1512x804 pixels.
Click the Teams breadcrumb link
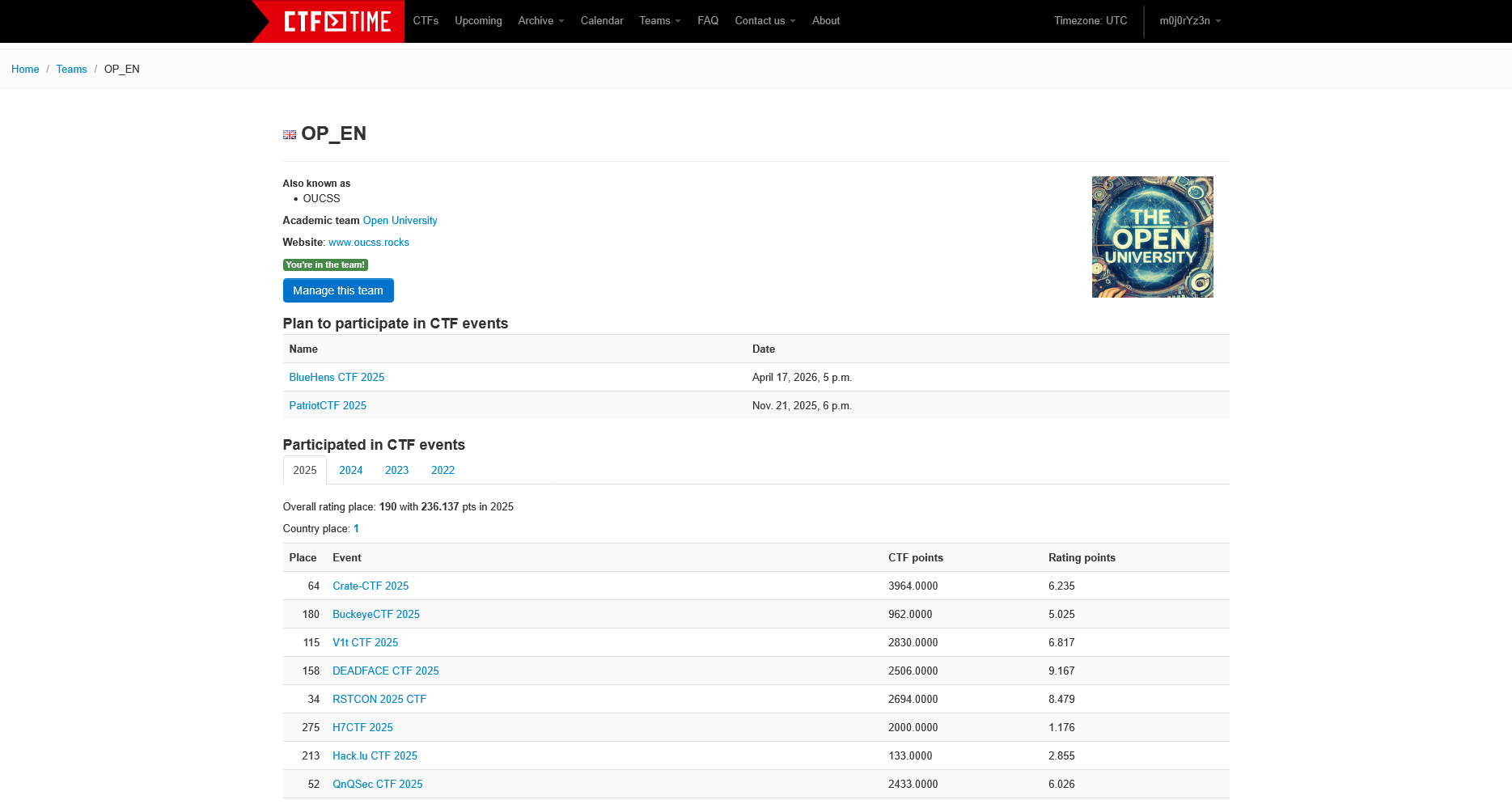pos(71,70)
